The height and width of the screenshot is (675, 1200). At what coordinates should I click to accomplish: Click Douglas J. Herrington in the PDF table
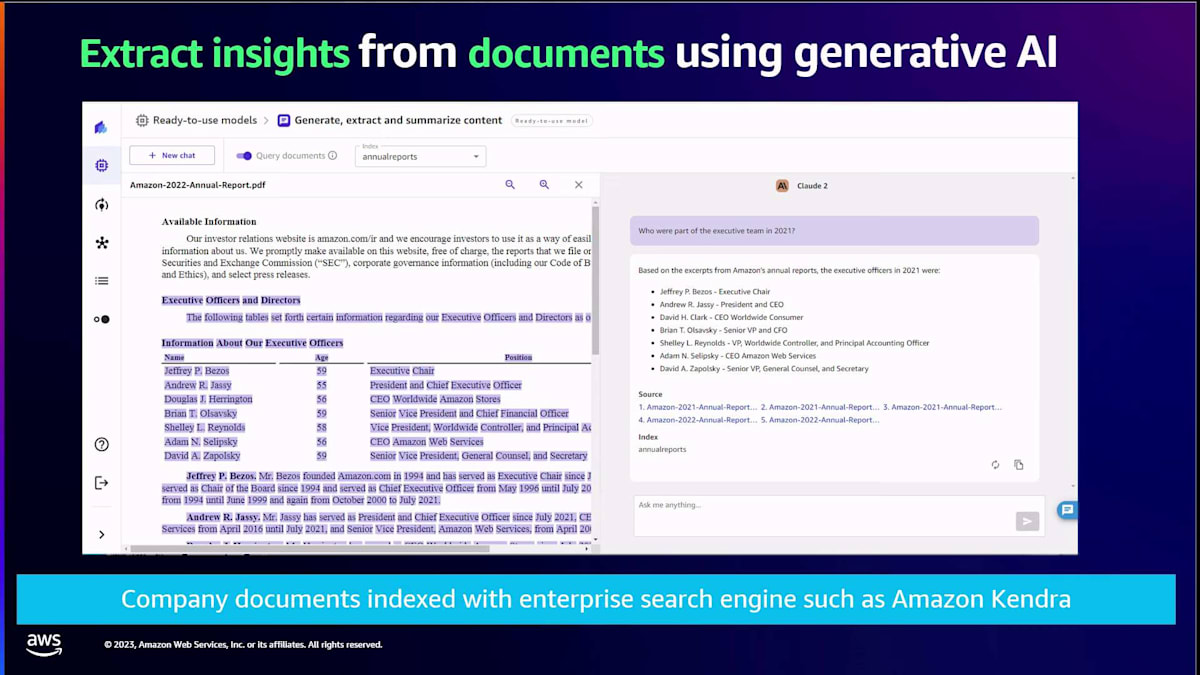[x=208, y=399]
